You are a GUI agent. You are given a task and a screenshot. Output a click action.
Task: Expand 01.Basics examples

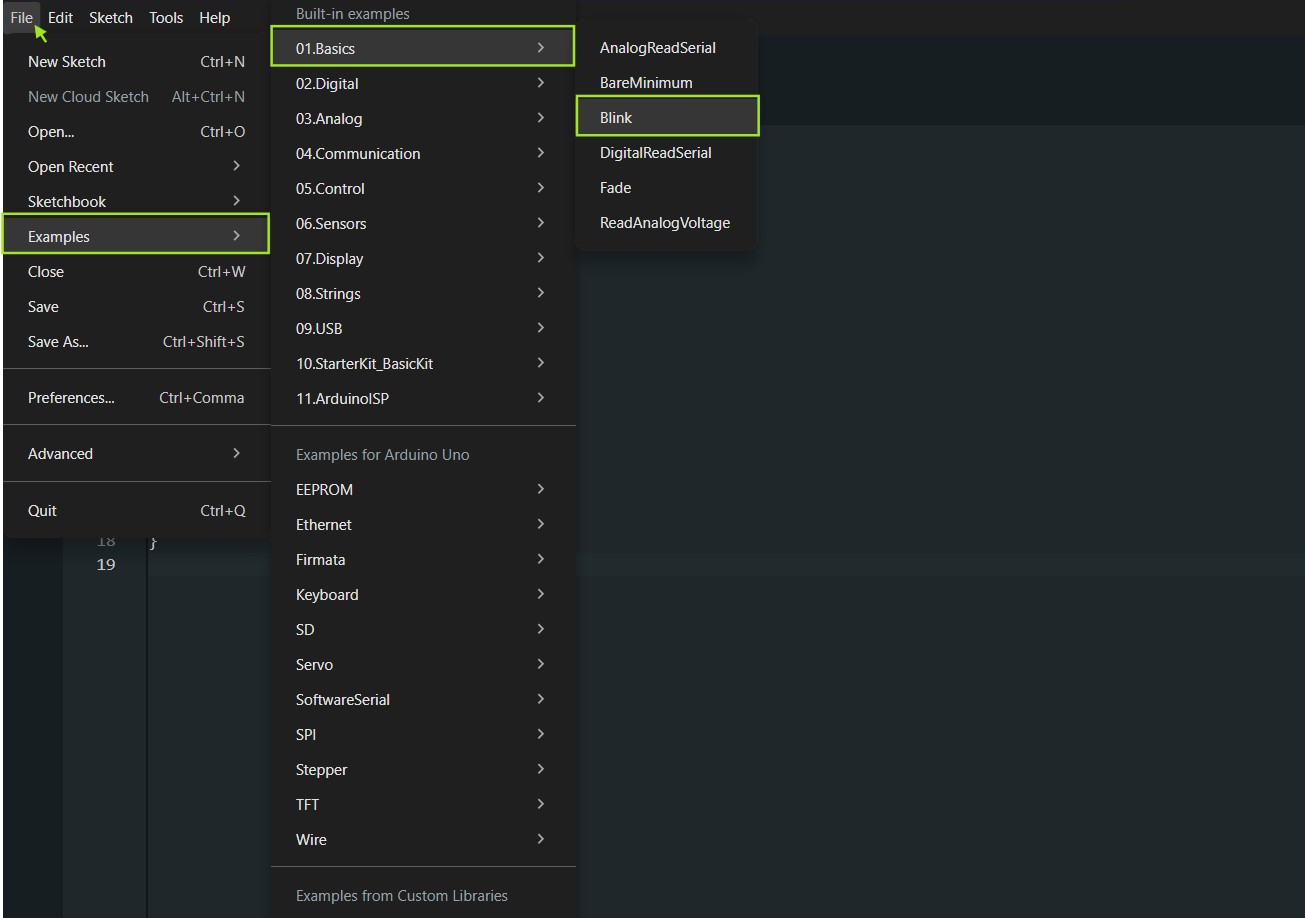(423, 48)
